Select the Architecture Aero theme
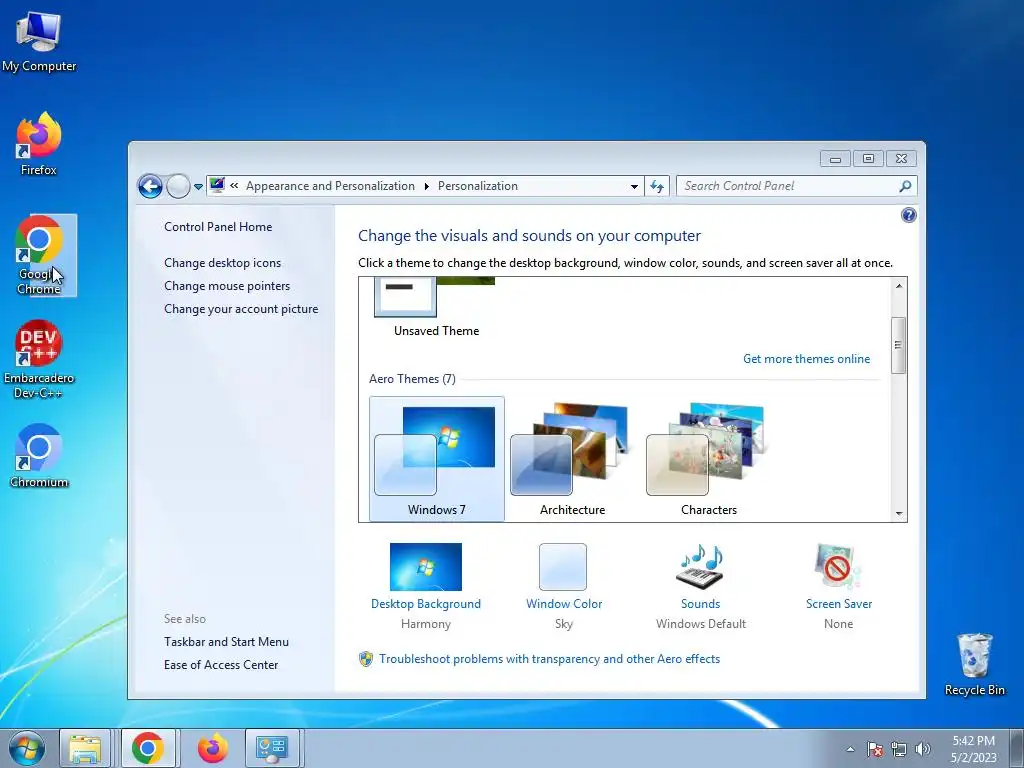The image size is (1024, 768). coord(572,458)
